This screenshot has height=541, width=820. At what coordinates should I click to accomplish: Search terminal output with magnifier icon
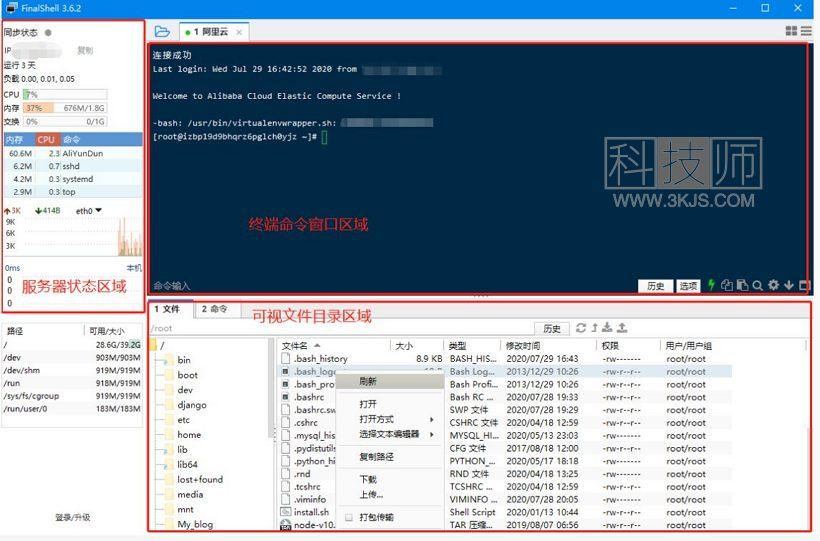(757, 285)
